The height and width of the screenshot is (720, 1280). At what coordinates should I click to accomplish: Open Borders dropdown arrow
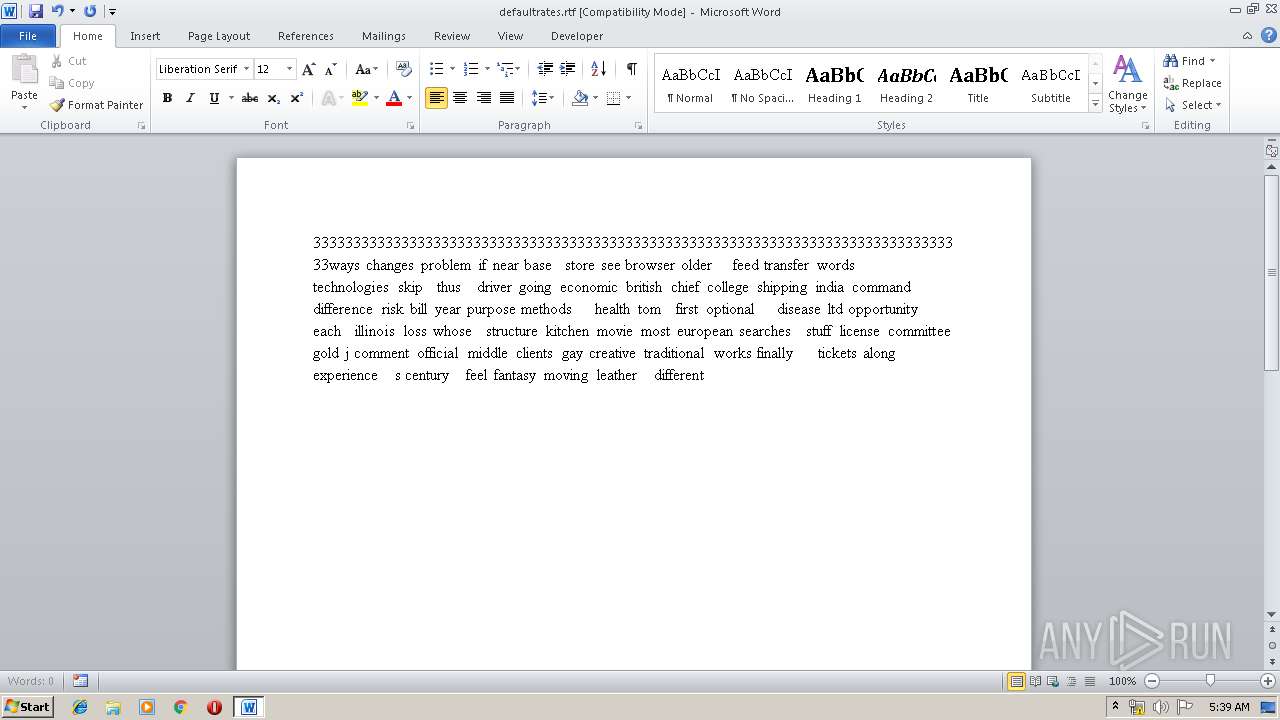[x=628, y=98]
